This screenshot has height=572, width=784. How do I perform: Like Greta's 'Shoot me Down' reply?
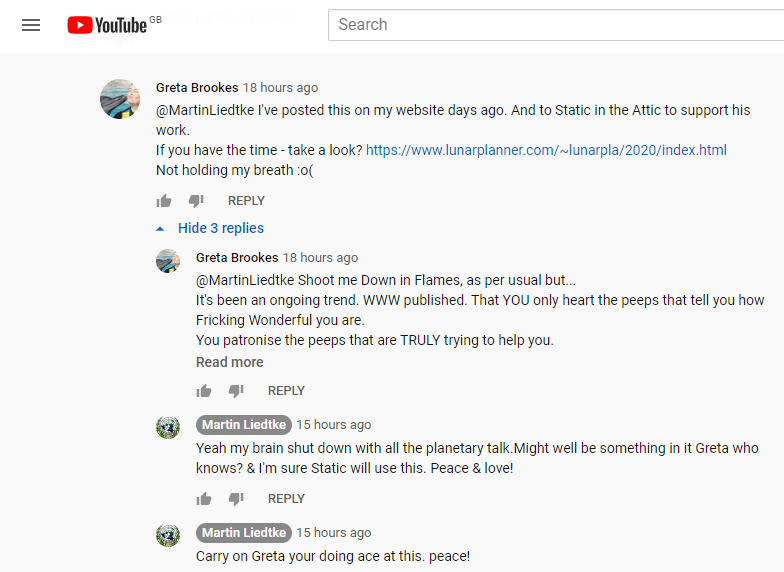pos(204,390)
